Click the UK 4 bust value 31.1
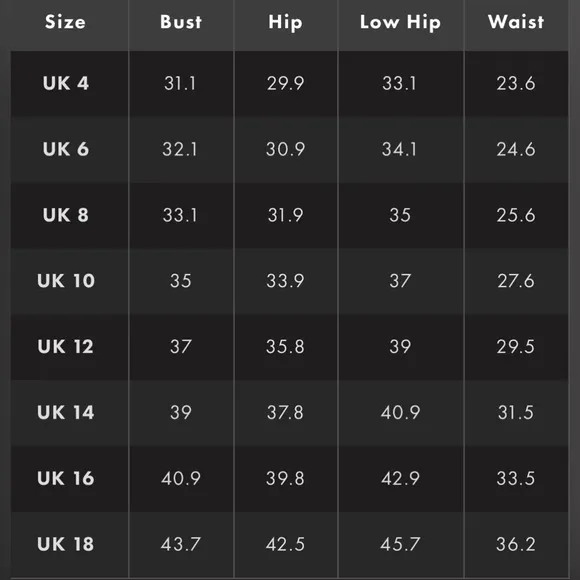Viewport: 580px width, 580px height. tap(180, 83)
